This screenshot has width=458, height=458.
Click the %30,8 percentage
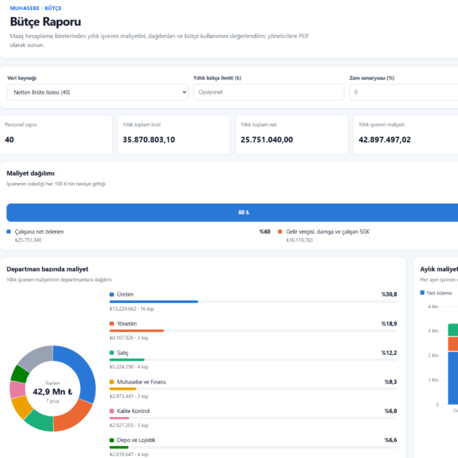[x=389, y=294]
